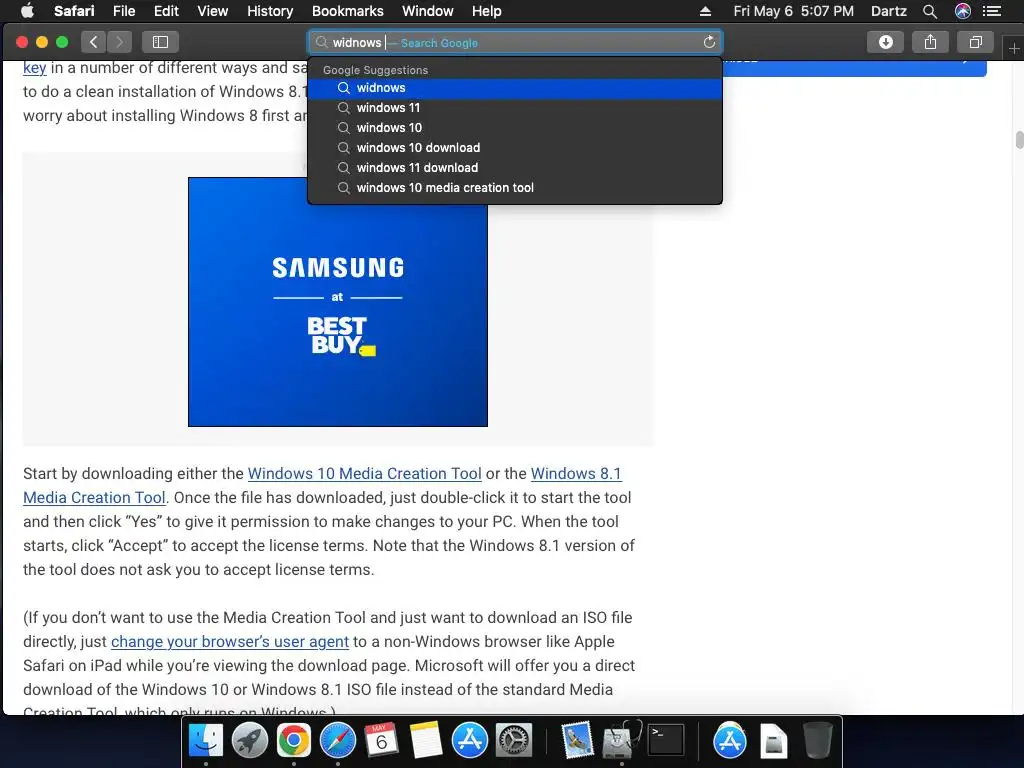
Task: Show all tabs overview button
Action: (x=976, y=42)
